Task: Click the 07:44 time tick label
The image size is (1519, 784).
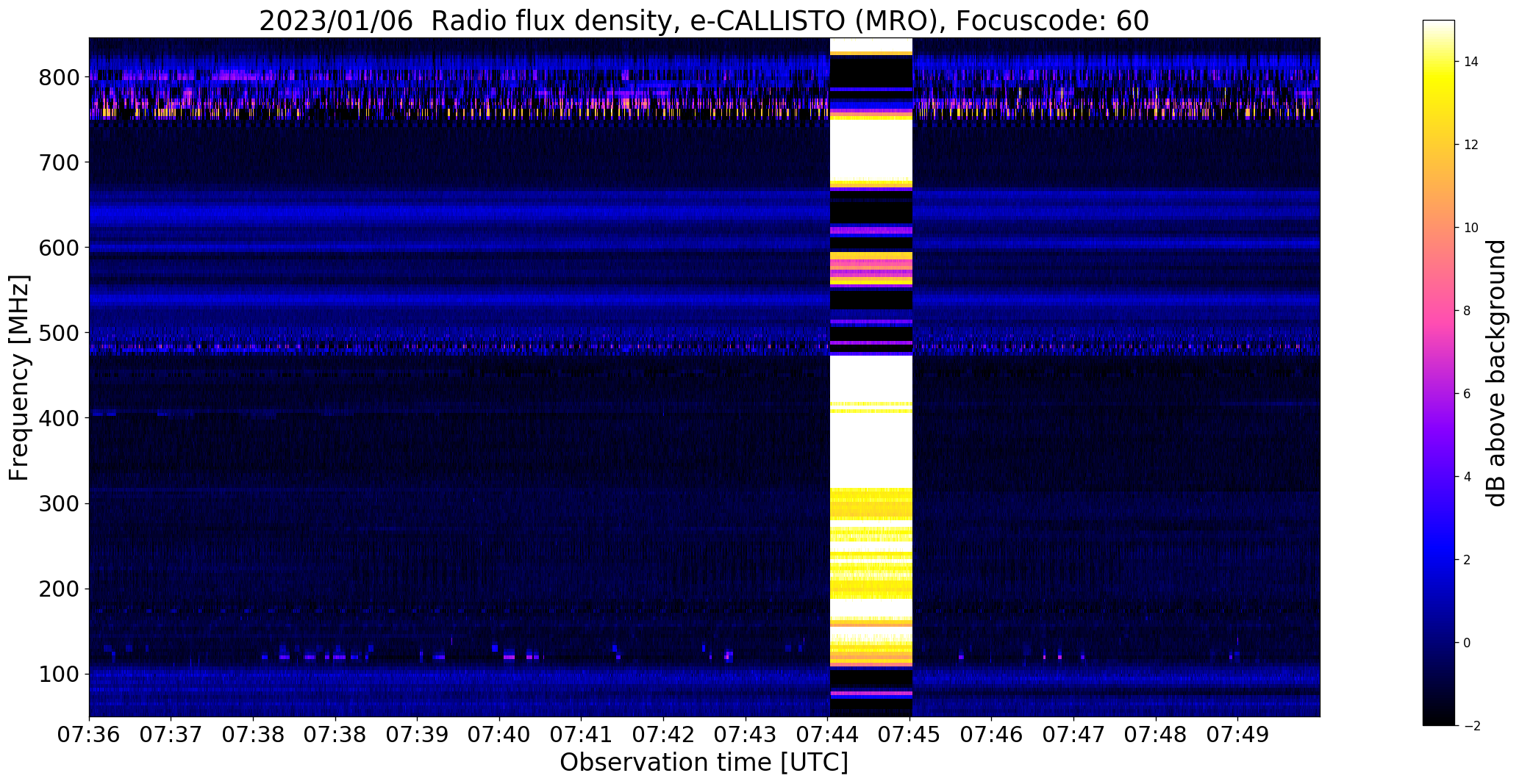Action: [x=829, y=736]
